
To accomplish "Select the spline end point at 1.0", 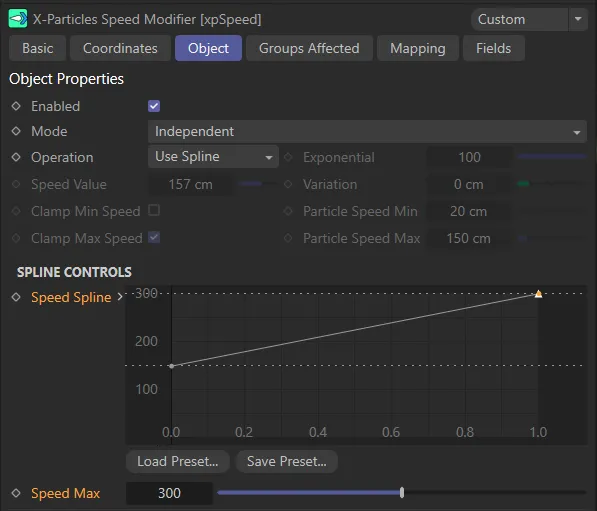I will tap(538, 294).
